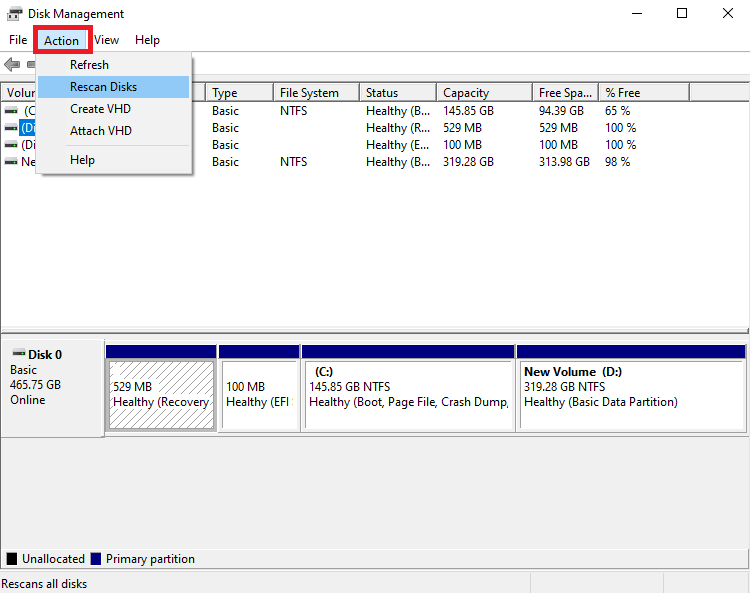
Task: Click the 65 % free cell
Action: [618, 111]
